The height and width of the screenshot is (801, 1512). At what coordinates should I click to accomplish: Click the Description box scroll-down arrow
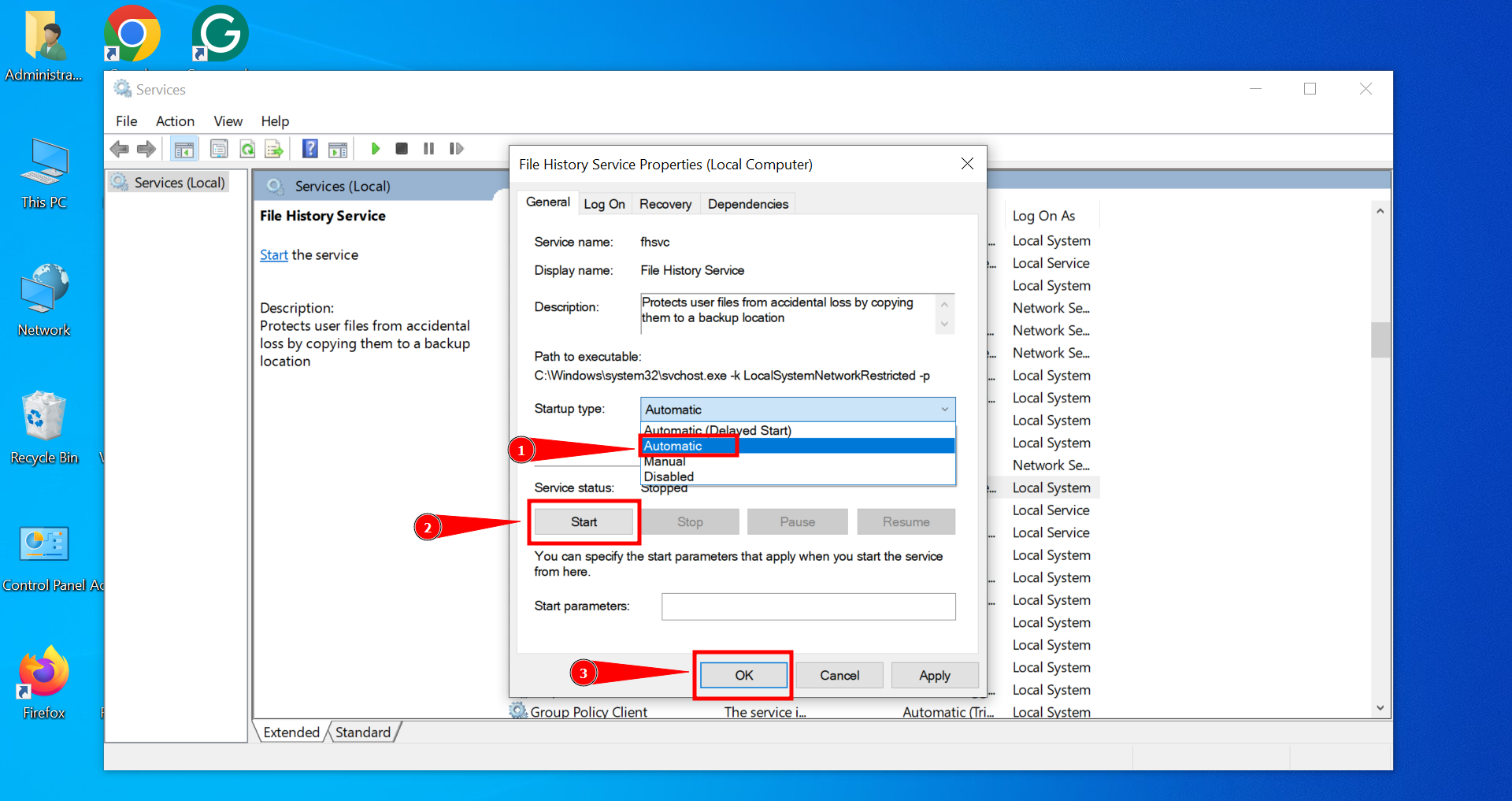point(945,324)
